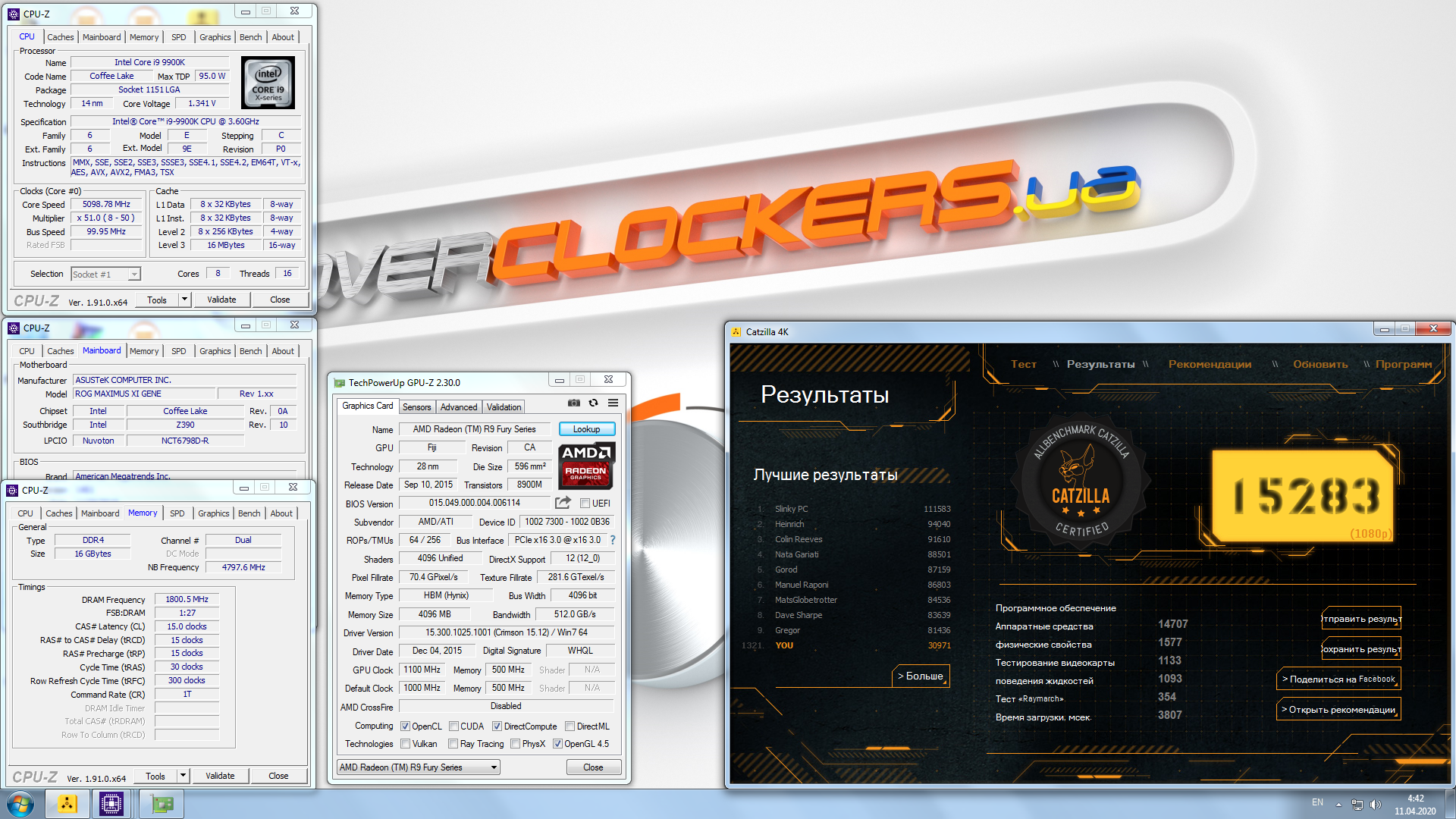This screenshot has width=1456, height=819.
Task: Toggle the Vulkan checkbox
Action: click(x=405, y=744)
